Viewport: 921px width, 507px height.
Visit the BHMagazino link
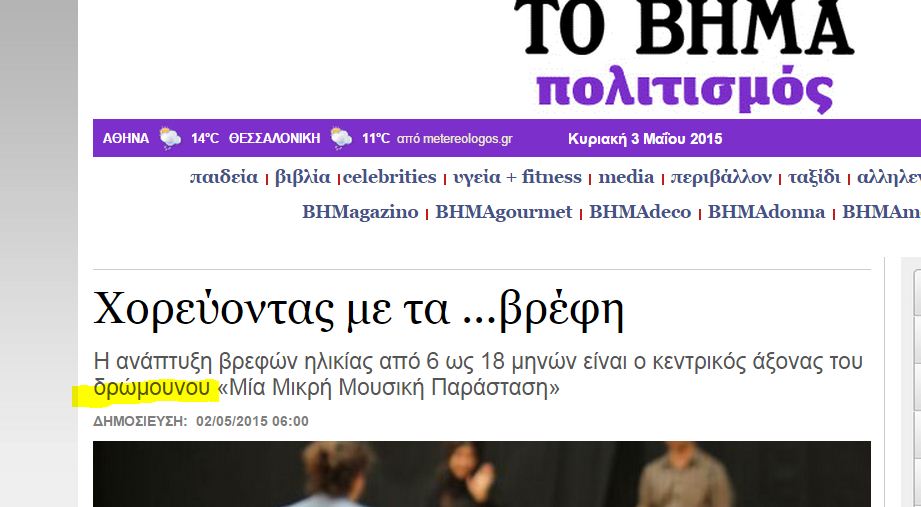(x=360, y=212)
